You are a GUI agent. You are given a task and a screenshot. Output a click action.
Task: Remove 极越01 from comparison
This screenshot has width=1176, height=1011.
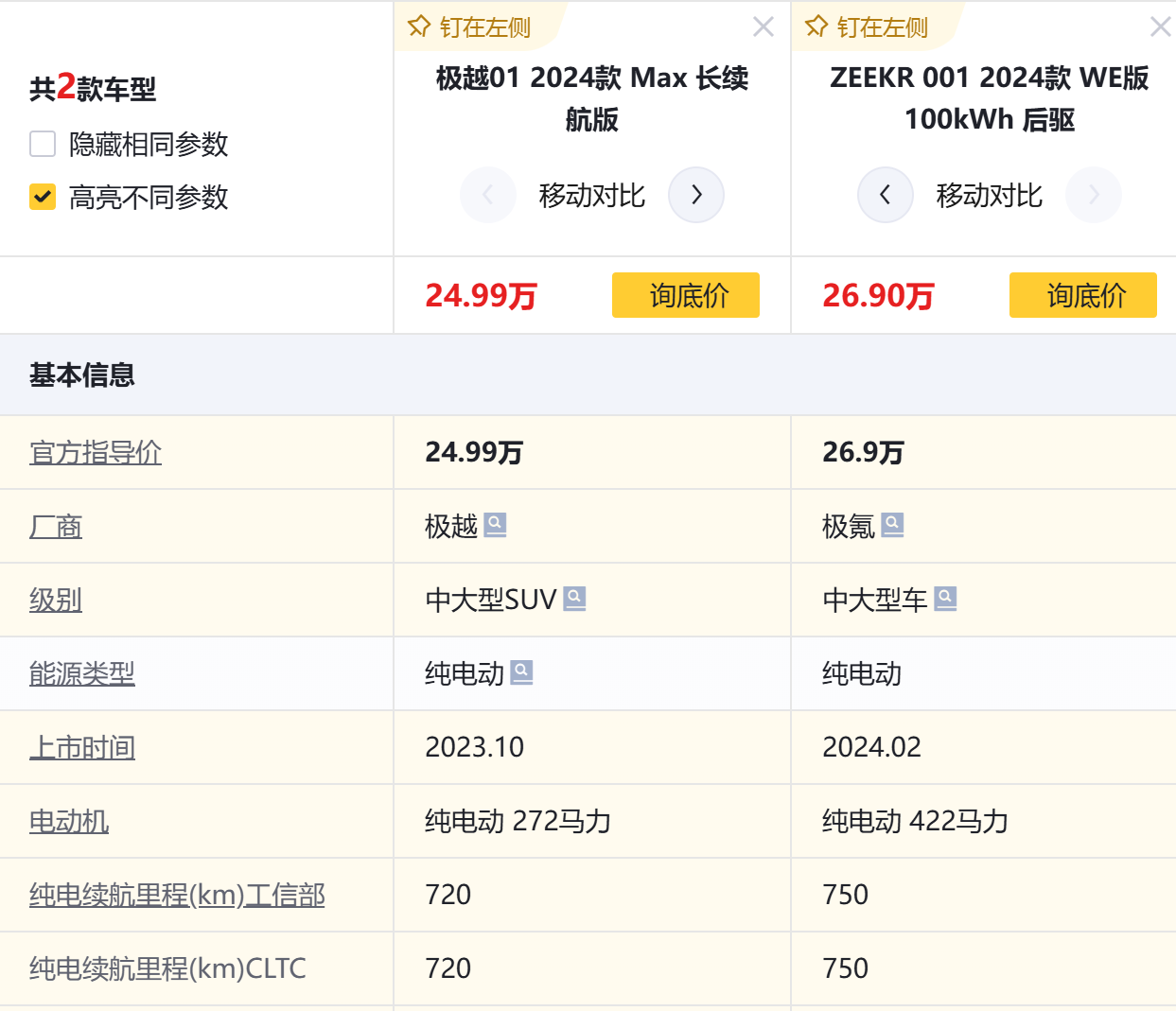[764, 26]
